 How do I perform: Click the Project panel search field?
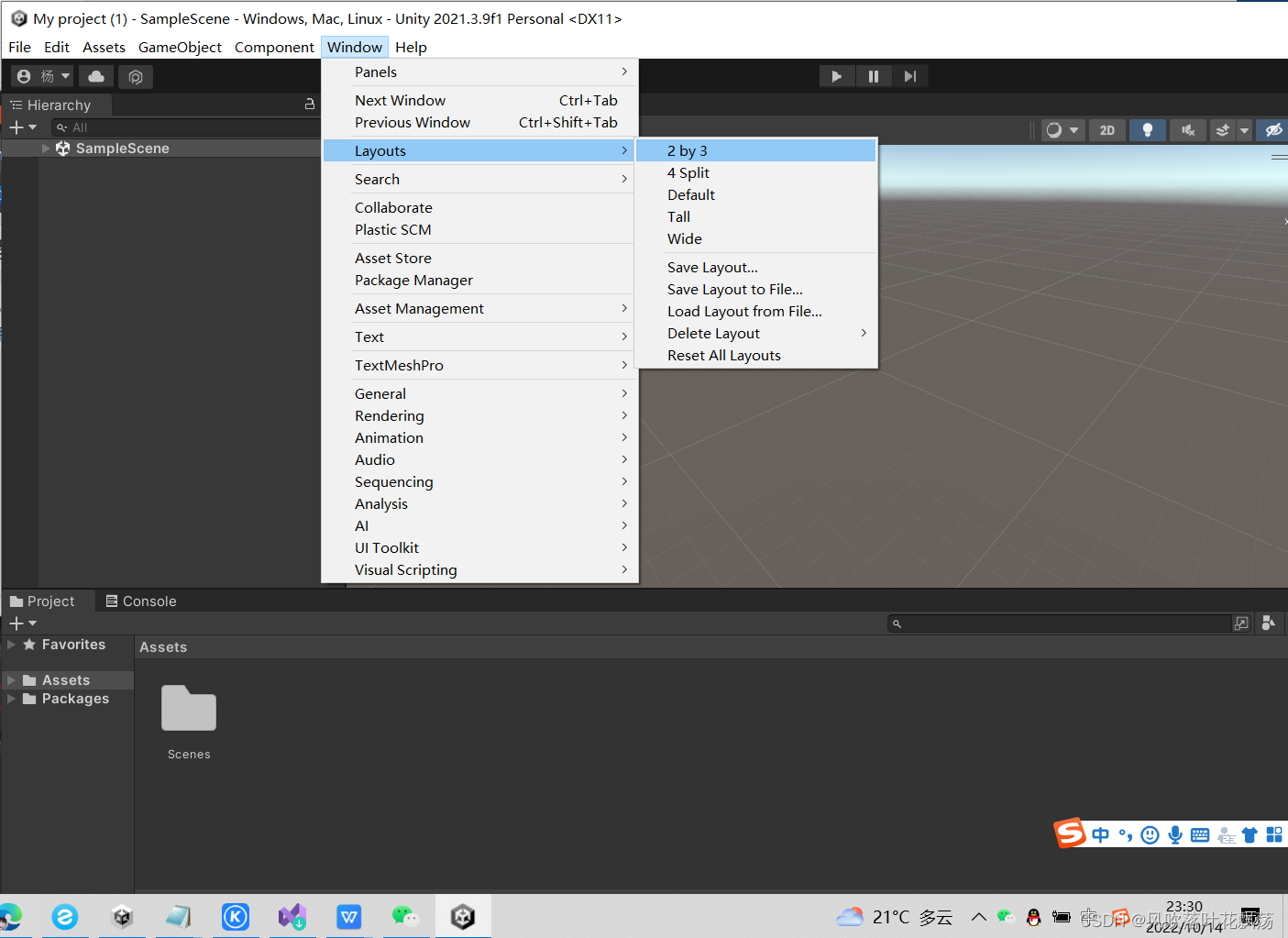pos(1059,623)
